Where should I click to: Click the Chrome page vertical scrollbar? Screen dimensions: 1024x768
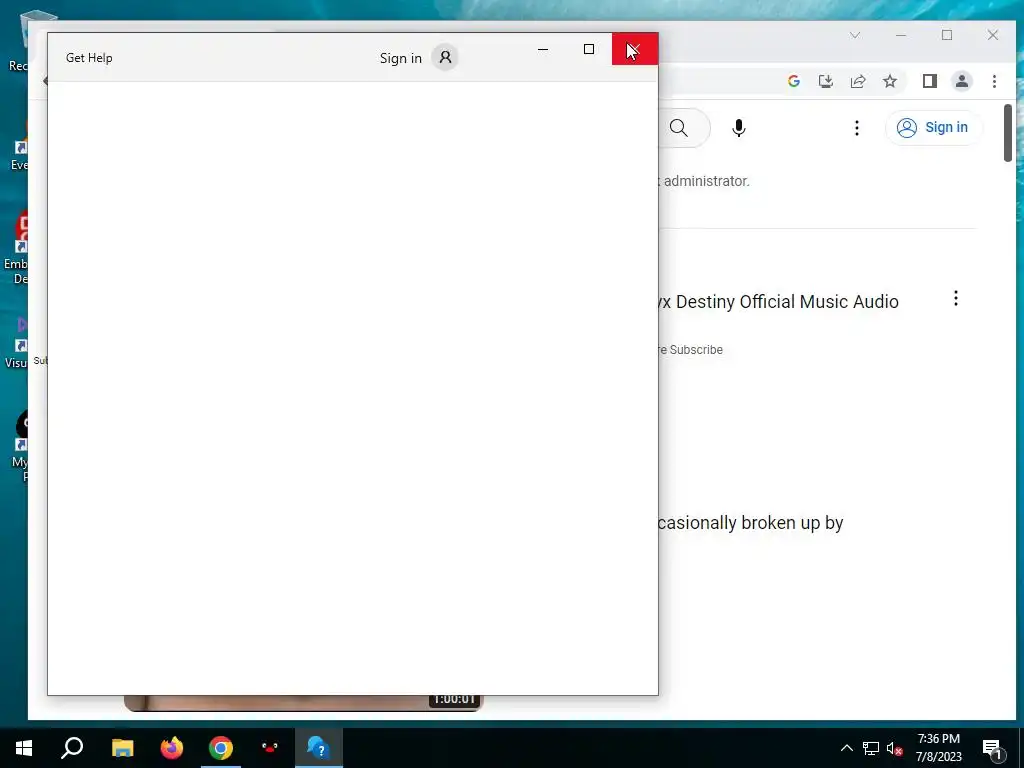pyautogui.click(x=1008, y=133)
